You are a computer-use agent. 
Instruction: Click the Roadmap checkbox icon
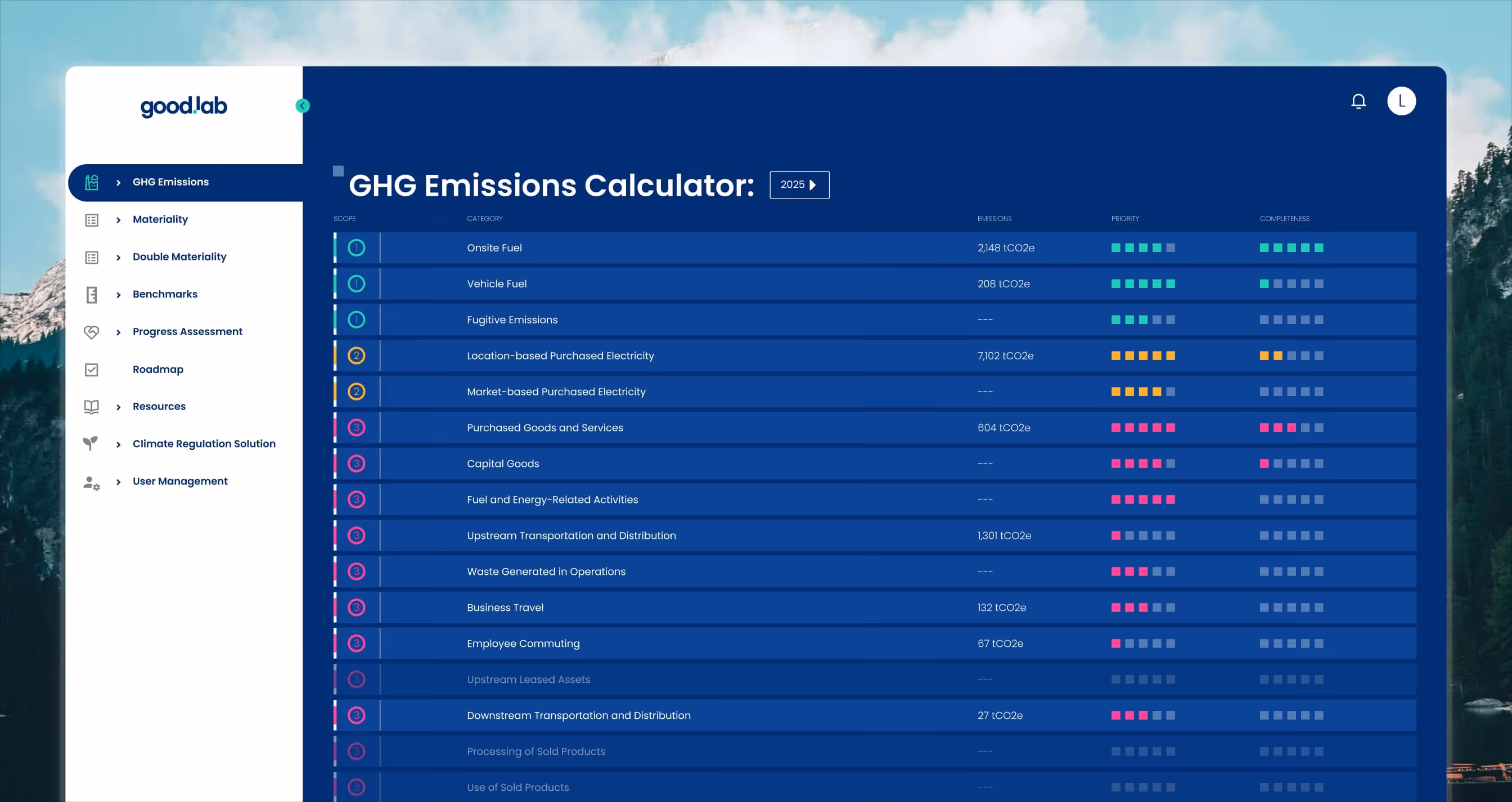coord(92,370)
